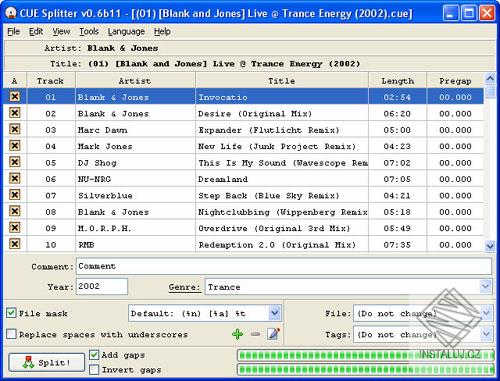Image resolution: width=500 pixels, height=381 pixels.
Task: Select artist cell NU-NRG
Action: tap(135, 179)
